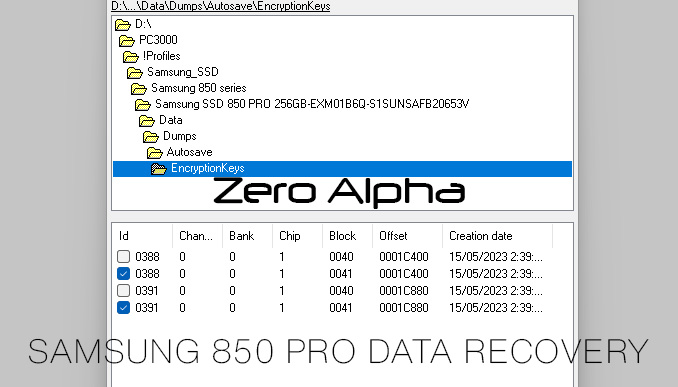Image resolution: width=678 pixels, height=387 pixels.
Task: Click offset 0001C880 in block 0040 row
Action: click(x=404, y=291)
